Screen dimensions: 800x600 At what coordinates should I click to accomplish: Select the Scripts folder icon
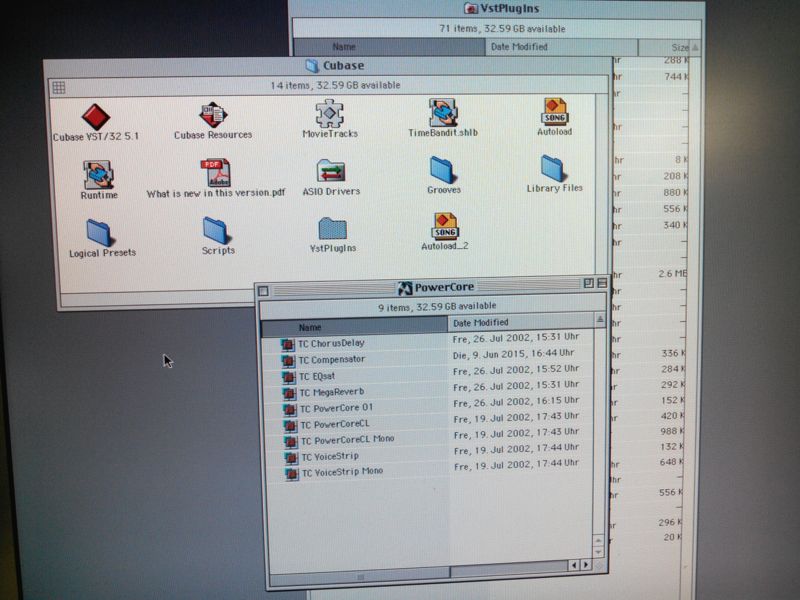[x=216, y=230]
